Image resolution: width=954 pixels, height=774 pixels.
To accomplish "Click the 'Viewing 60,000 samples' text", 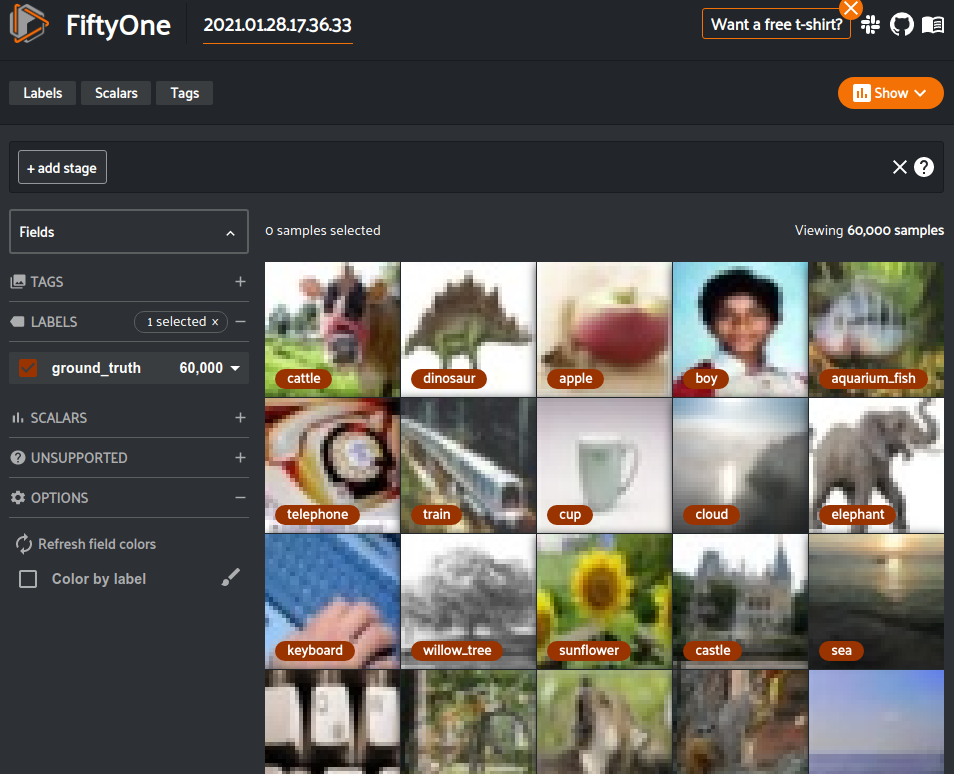I will 869,231.
